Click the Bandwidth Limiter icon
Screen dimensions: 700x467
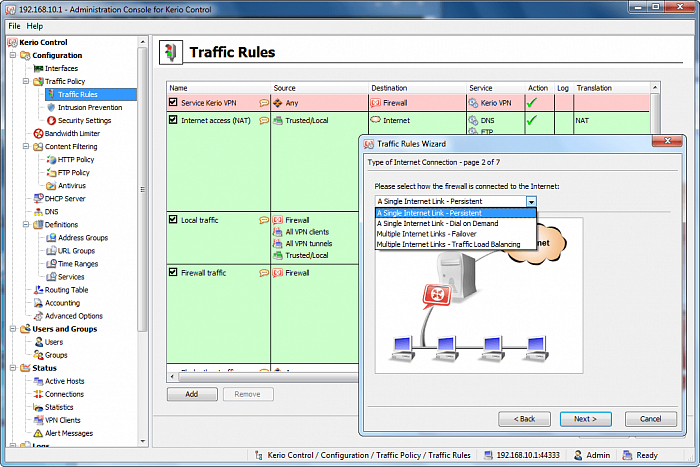coord(38,133)
